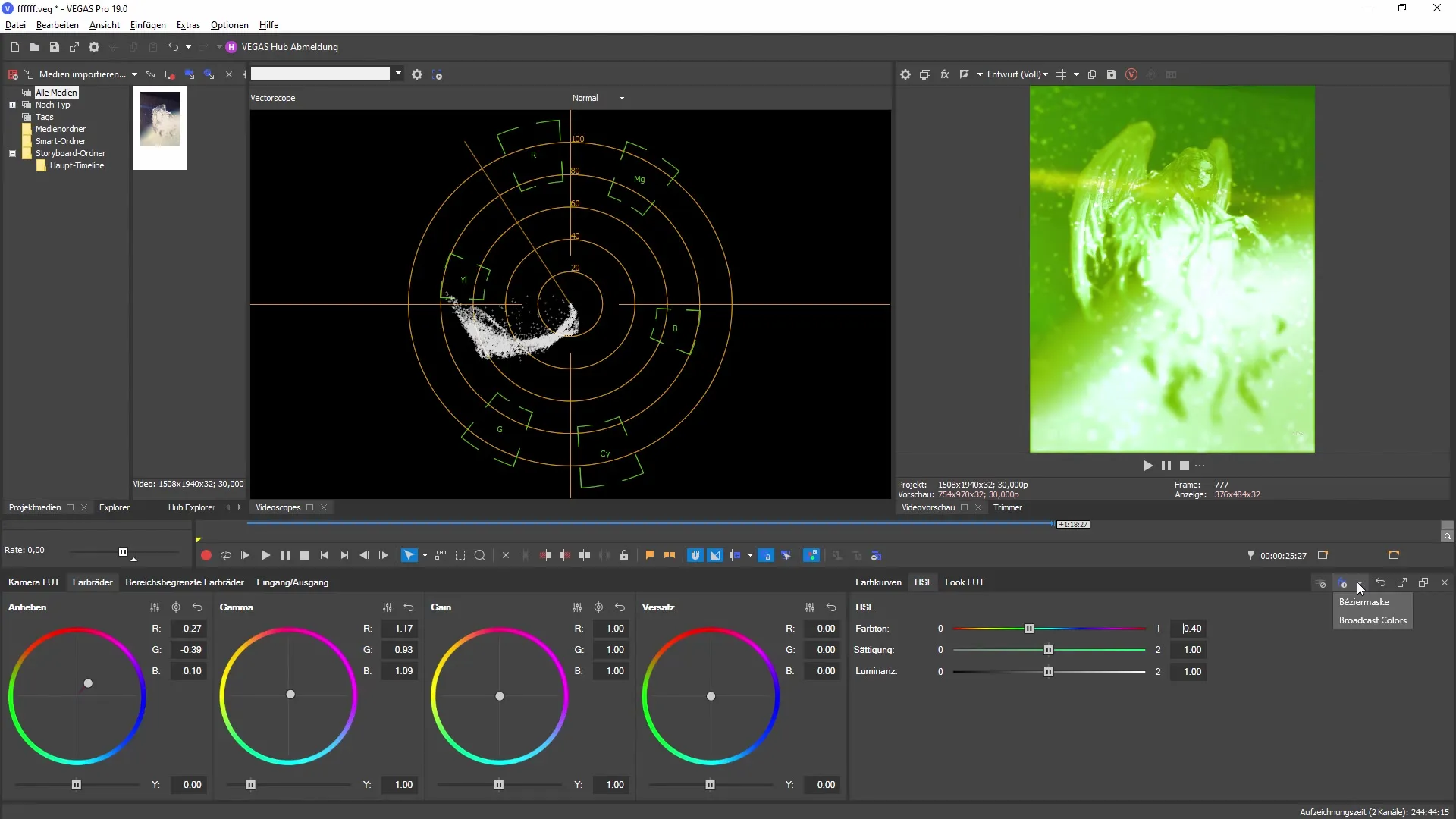Image resolution: width=1456 pixels, height=819 pixels.
Task: Click the Kamera LUT tab in color panel
Action: [33, 582]
